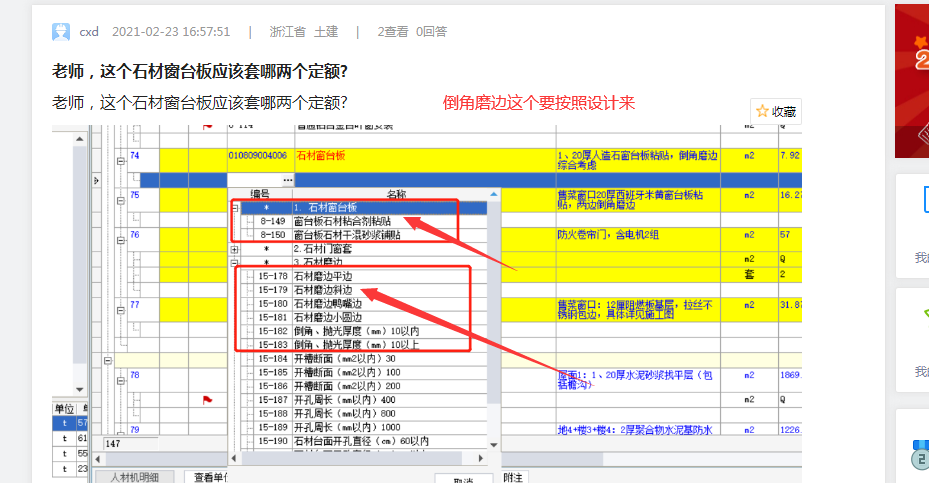Viewport: 929px width, 483px height.
Task: Click the 编号 column header
Action: pos(260,194)
